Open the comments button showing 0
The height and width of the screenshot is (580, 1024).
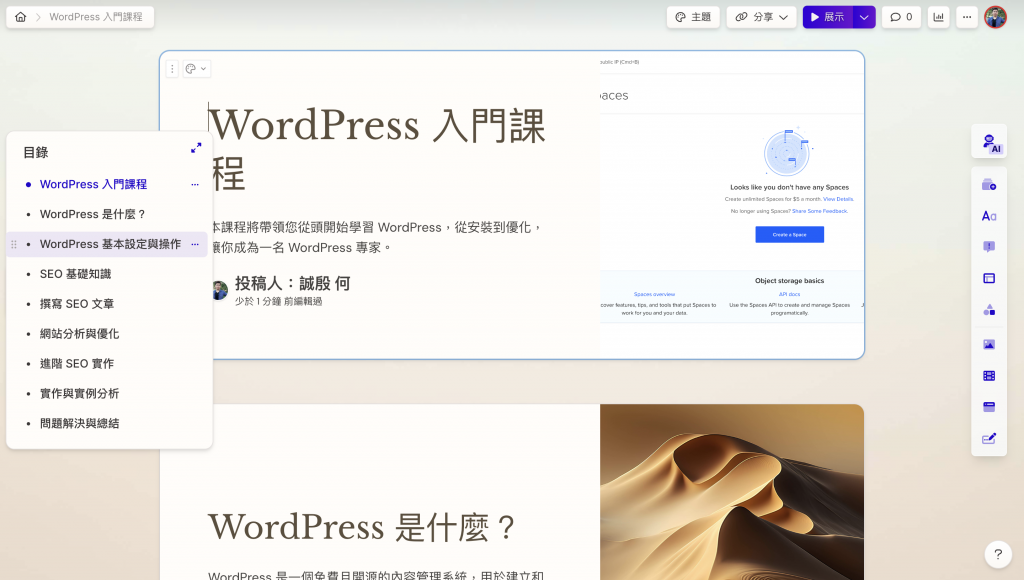pyautogui.click(x=901, y=17)
